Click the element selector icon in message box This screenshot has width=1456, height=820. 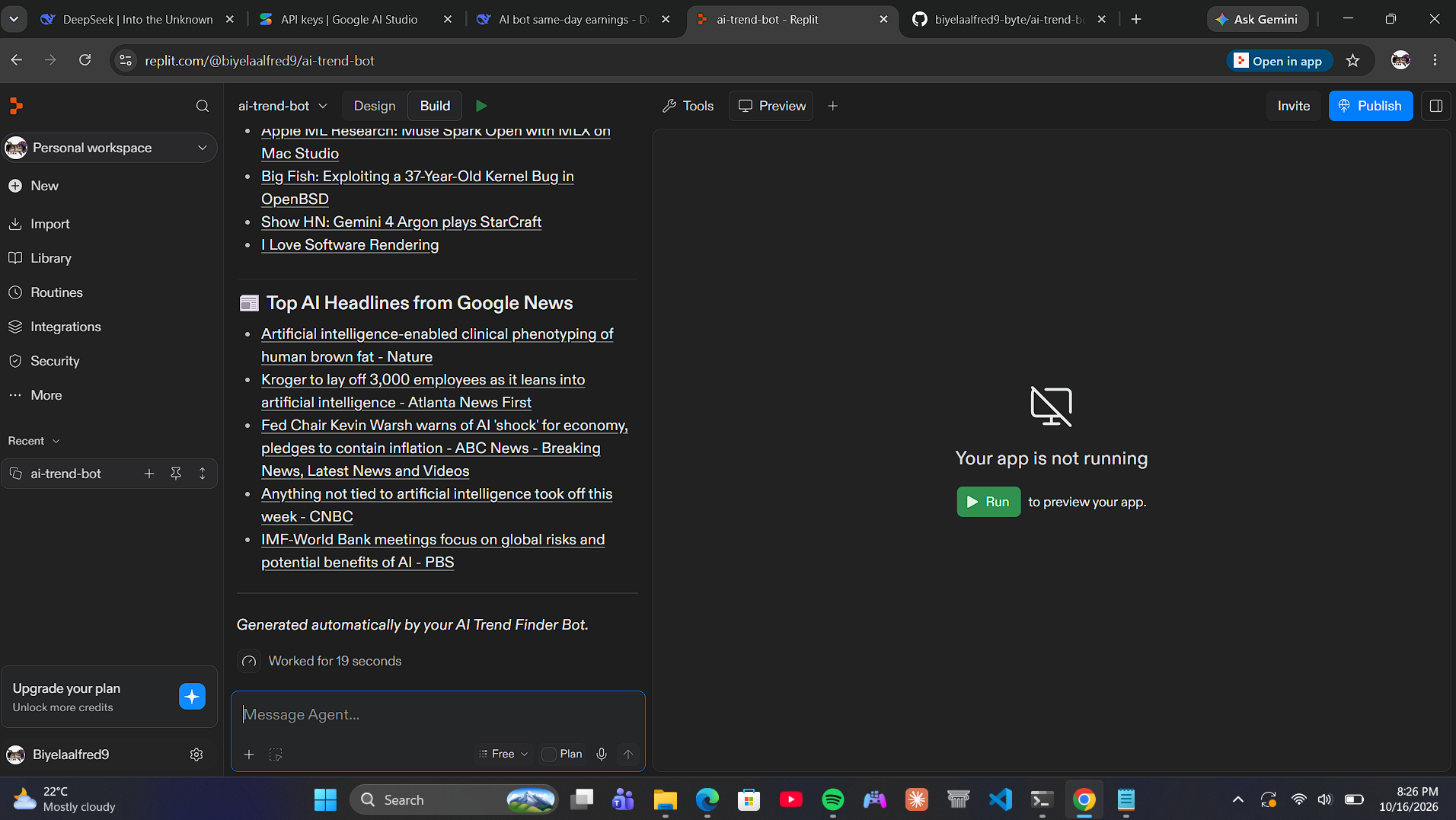point(276,755)
